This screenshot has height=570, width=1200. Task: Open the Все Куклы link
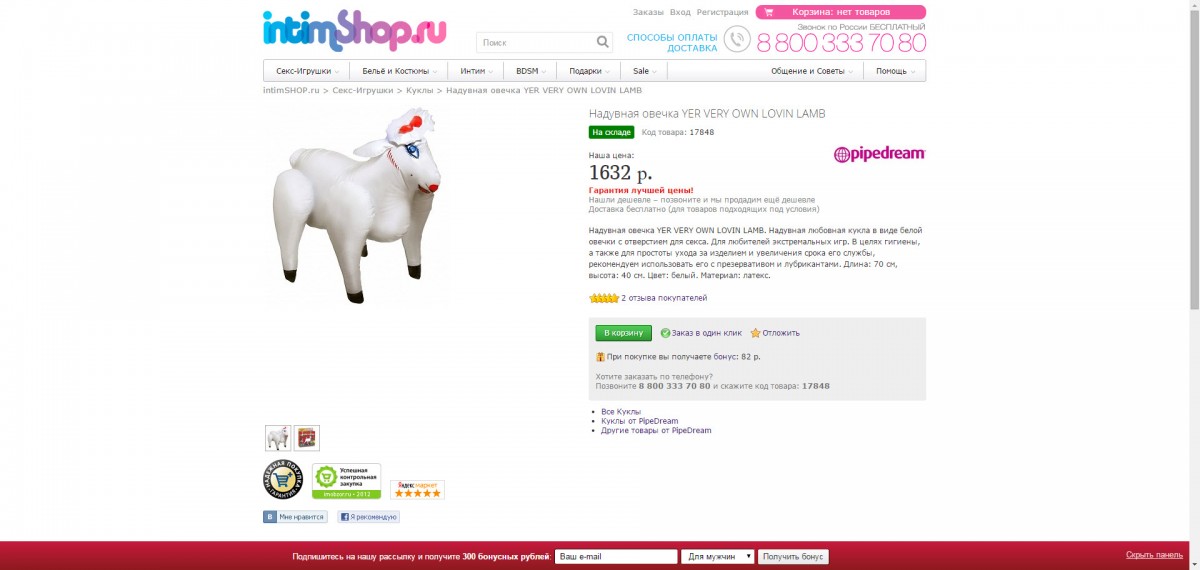point(621,412)
